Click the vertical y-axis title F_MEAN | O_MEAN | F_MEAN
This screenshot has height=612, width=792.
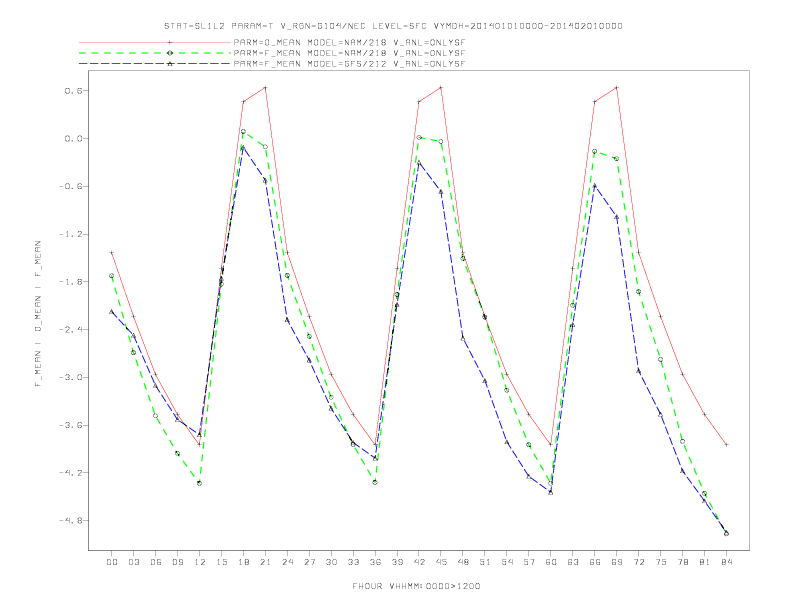click(38, 314)
